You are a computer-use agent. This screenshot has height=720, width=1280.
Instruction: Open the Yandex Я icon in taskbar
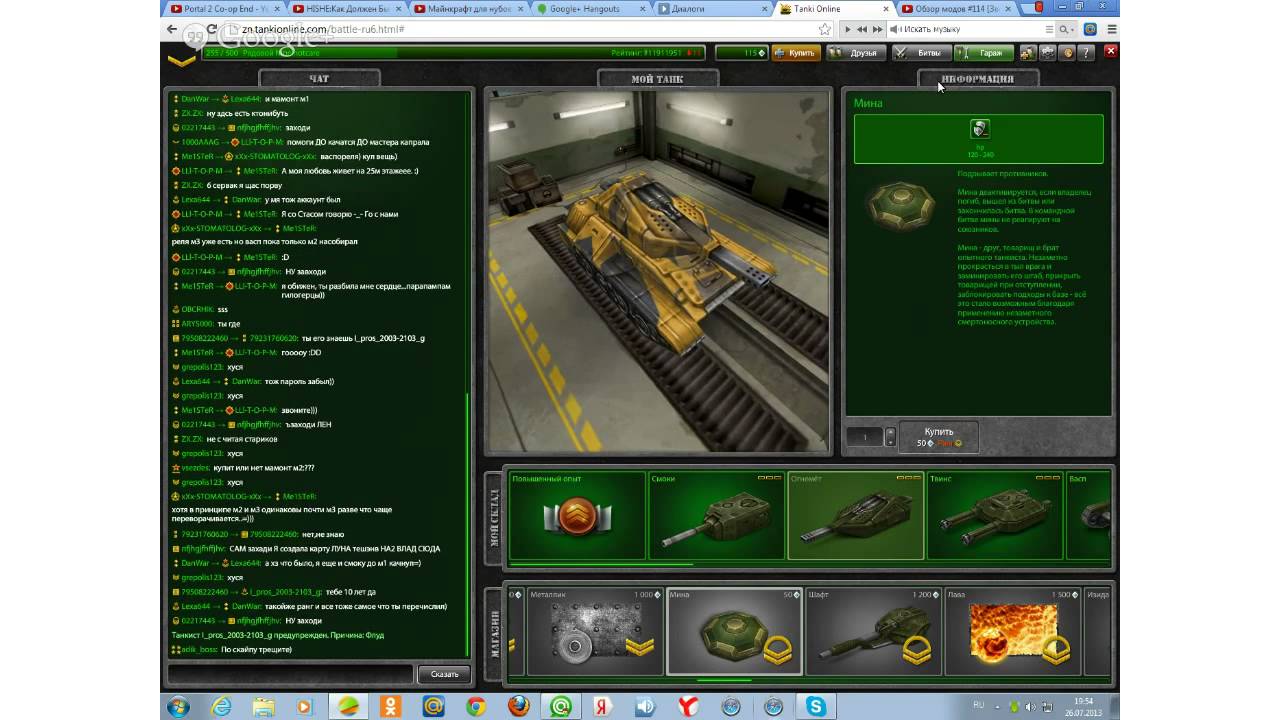tap(602, 706)
